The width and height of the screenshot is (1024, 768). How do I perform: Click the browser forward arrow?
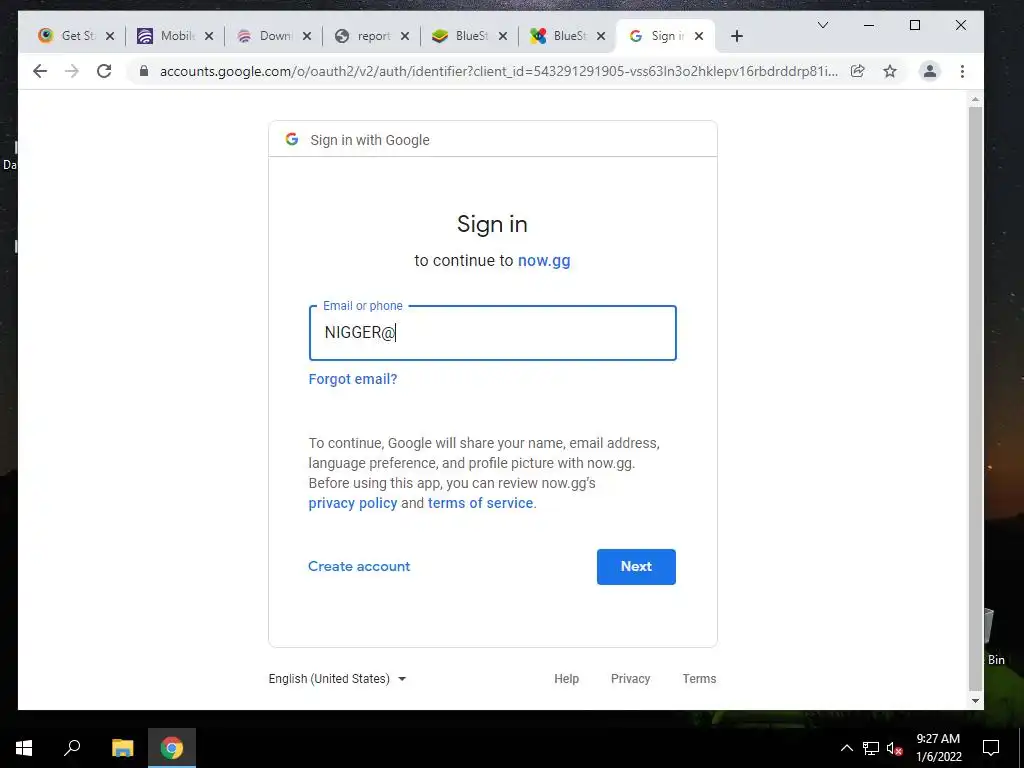click(x=72, y=71)
